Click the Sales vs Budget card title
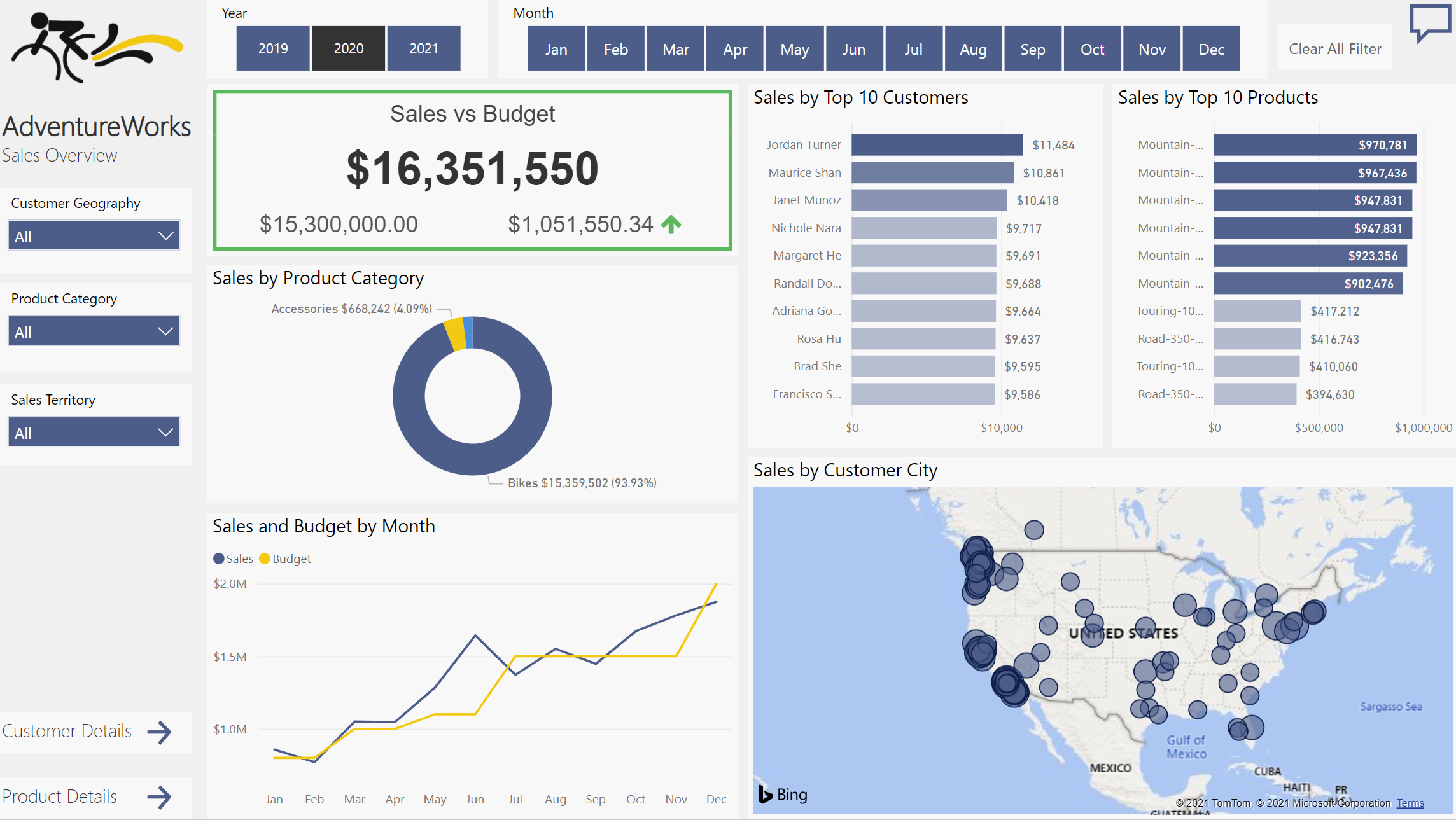Viewport: 1456px width, 820px height. pyautogui.click(x=472, y=113)
